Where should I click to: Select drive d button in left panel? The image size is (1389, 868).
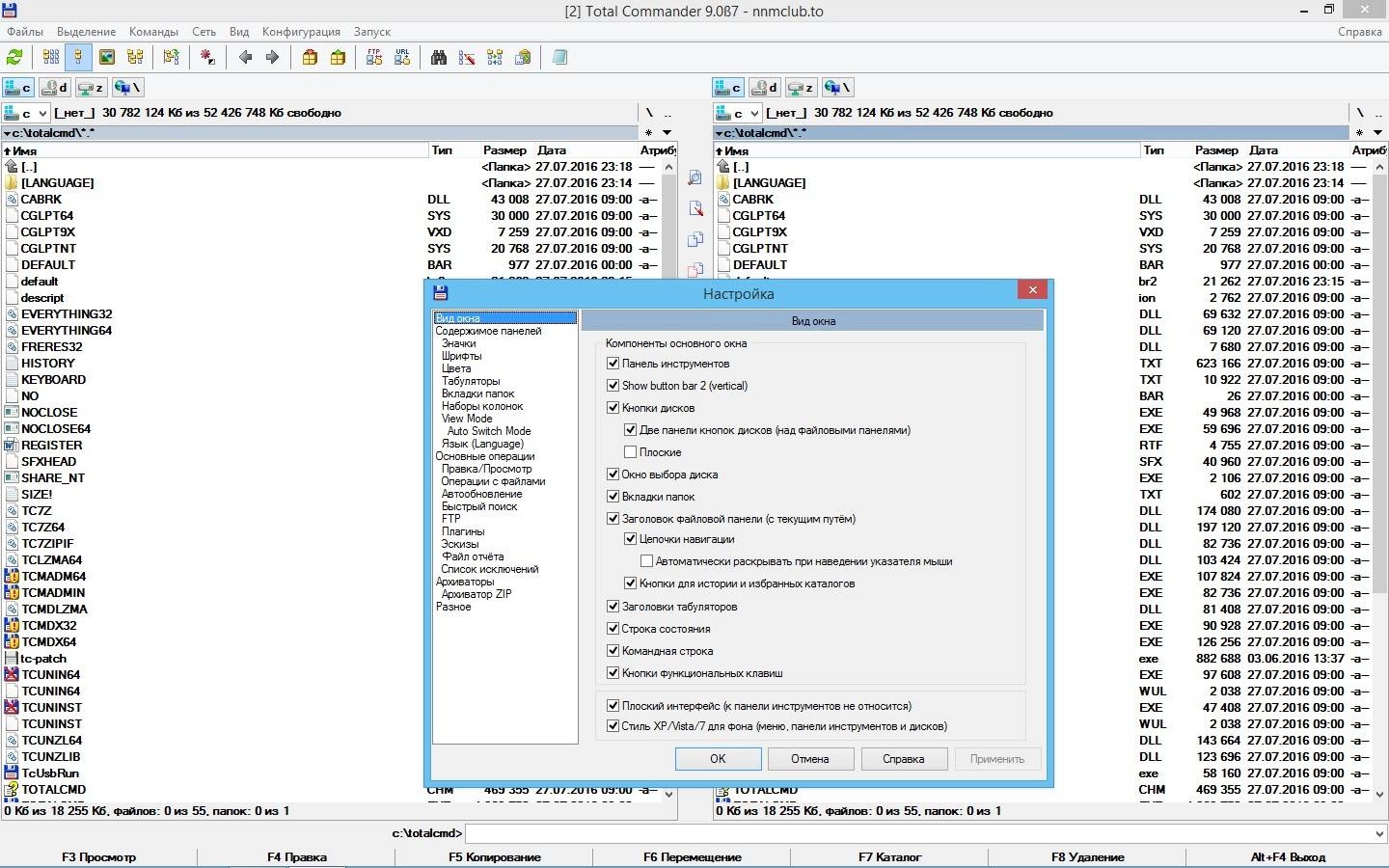click(54, 88)
